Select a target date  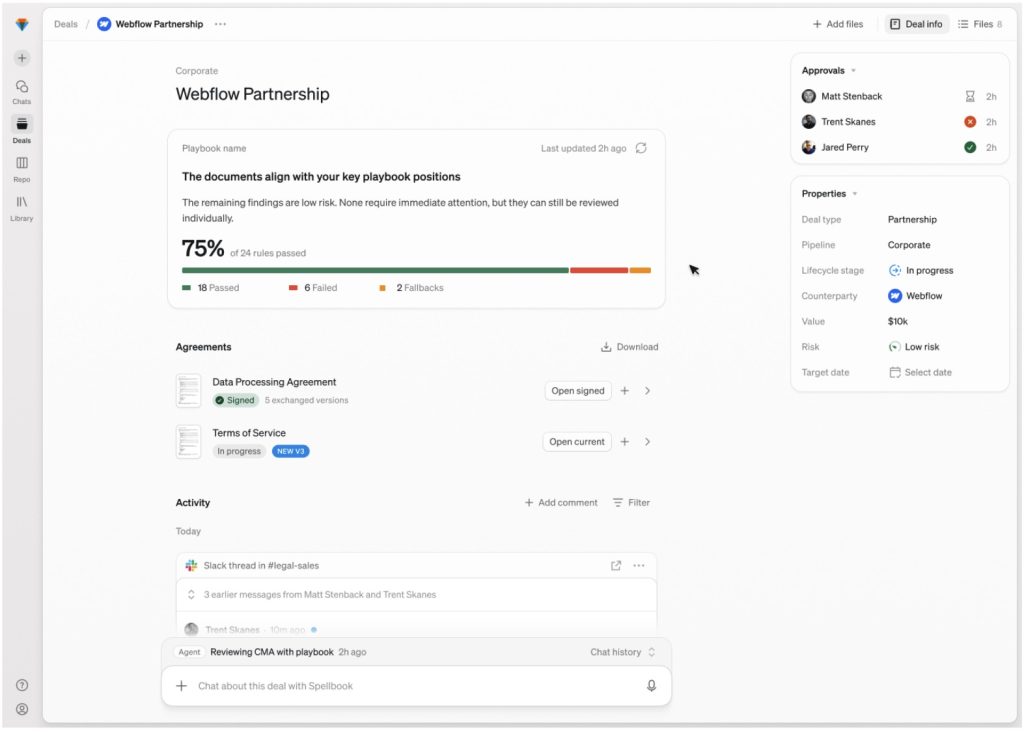921,372
